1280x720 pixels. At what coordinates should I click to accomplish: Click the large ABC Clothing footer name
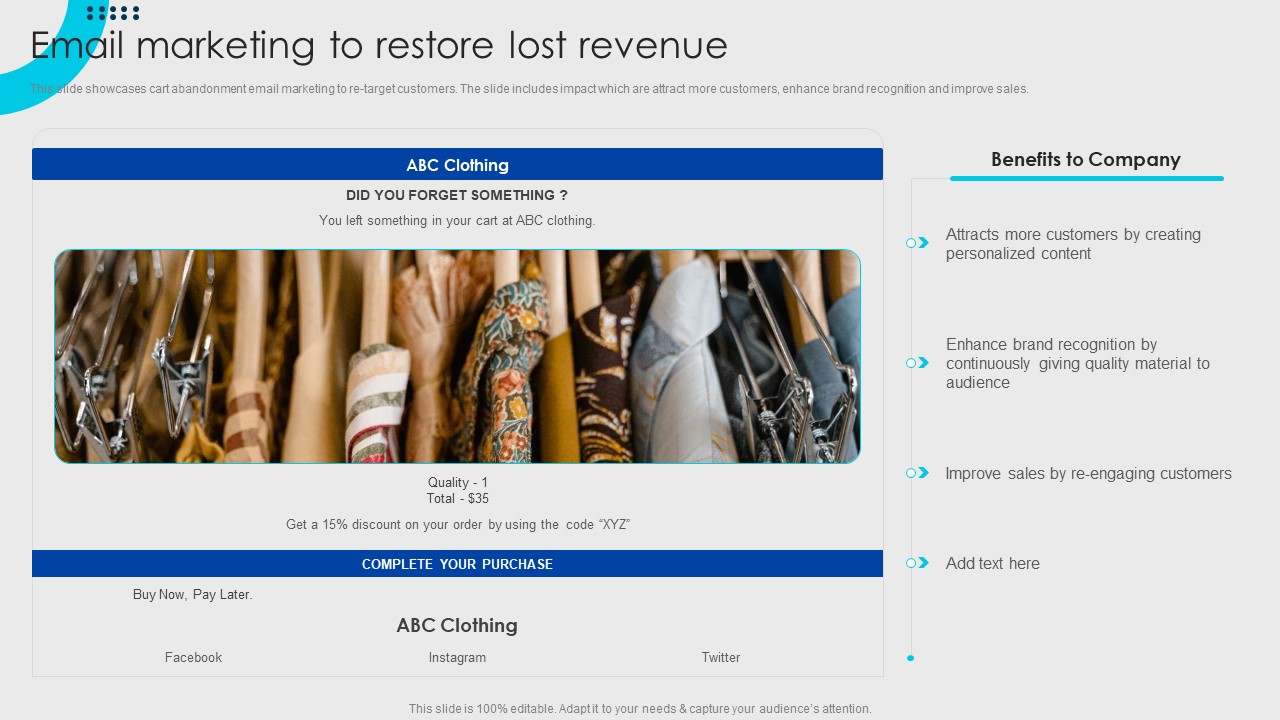point(457,625)
